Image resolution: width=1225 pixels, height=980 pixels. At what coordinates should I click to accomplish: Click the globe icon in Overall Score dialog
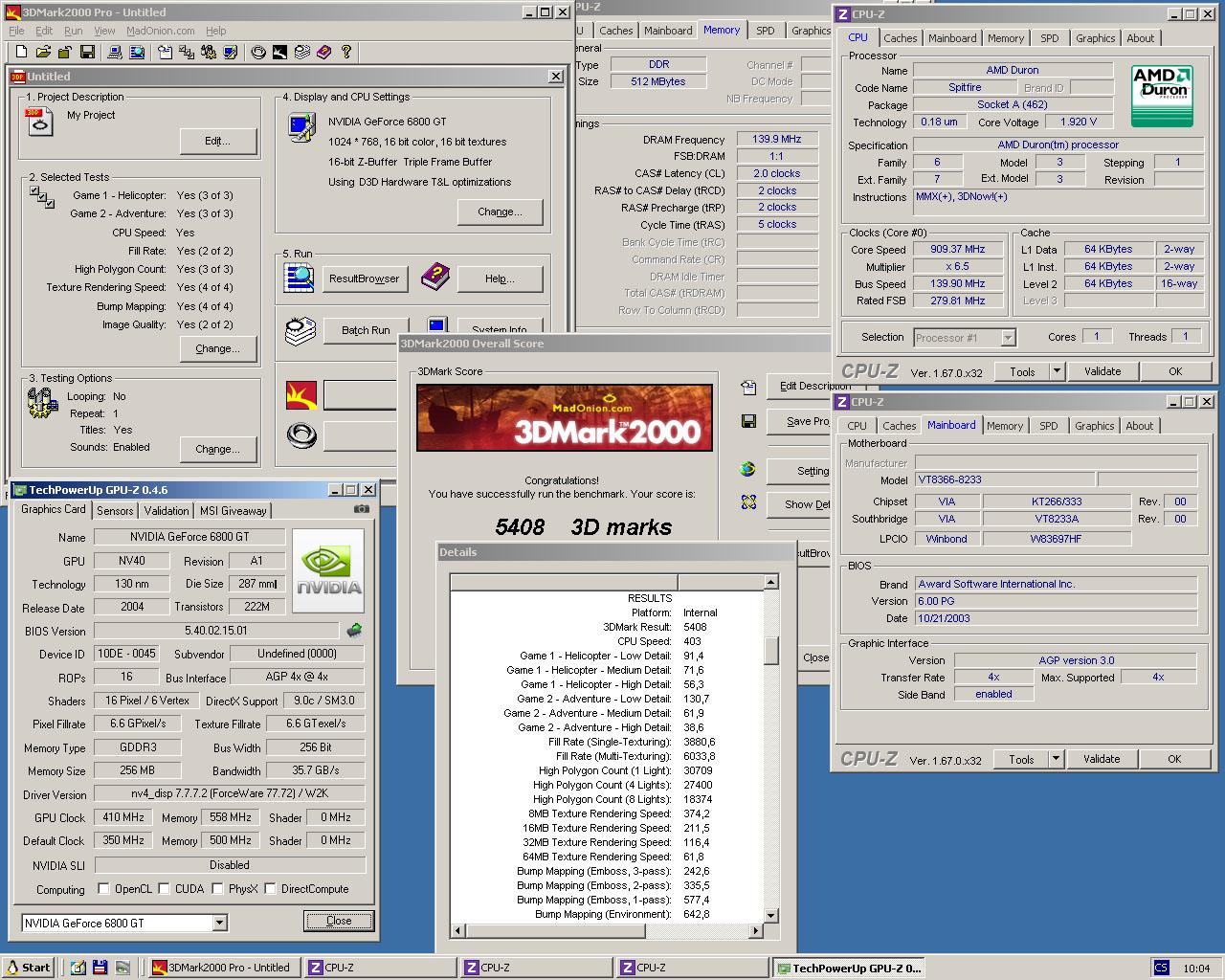click(748, 469)
